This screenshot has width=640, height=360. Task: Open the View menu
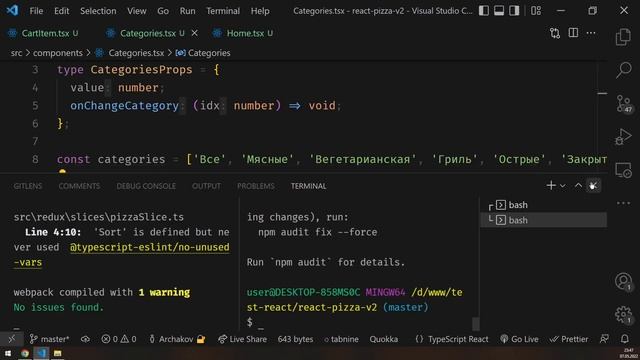click(136, 11)
